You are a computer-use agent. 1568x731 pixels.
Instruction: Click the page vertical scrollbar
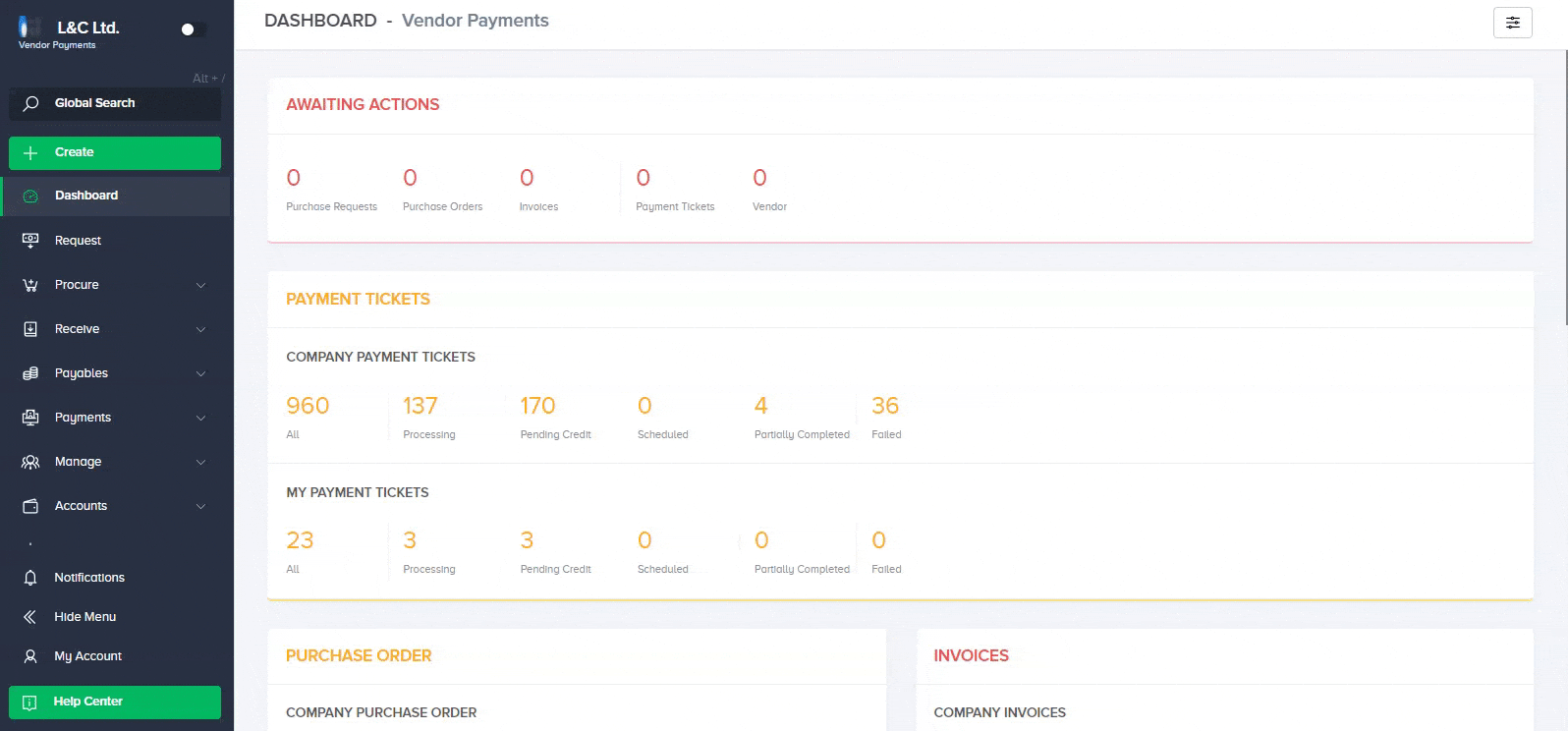point(1564,187)
